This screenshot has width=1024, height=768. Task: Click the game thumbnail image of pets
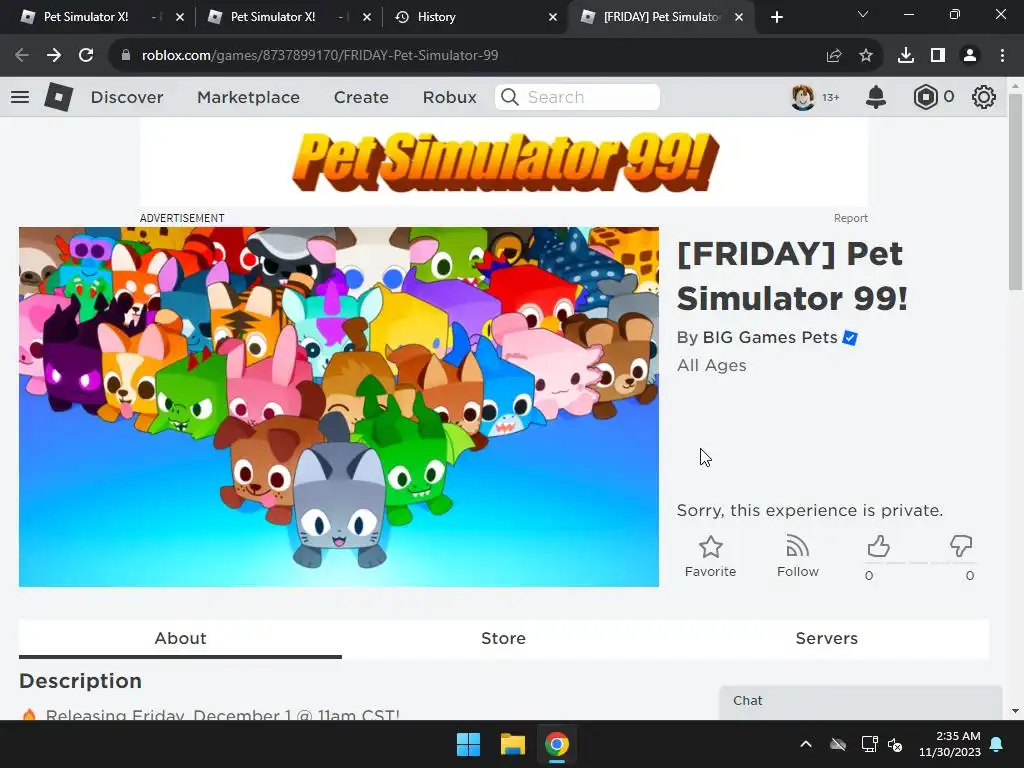[339, 407]
